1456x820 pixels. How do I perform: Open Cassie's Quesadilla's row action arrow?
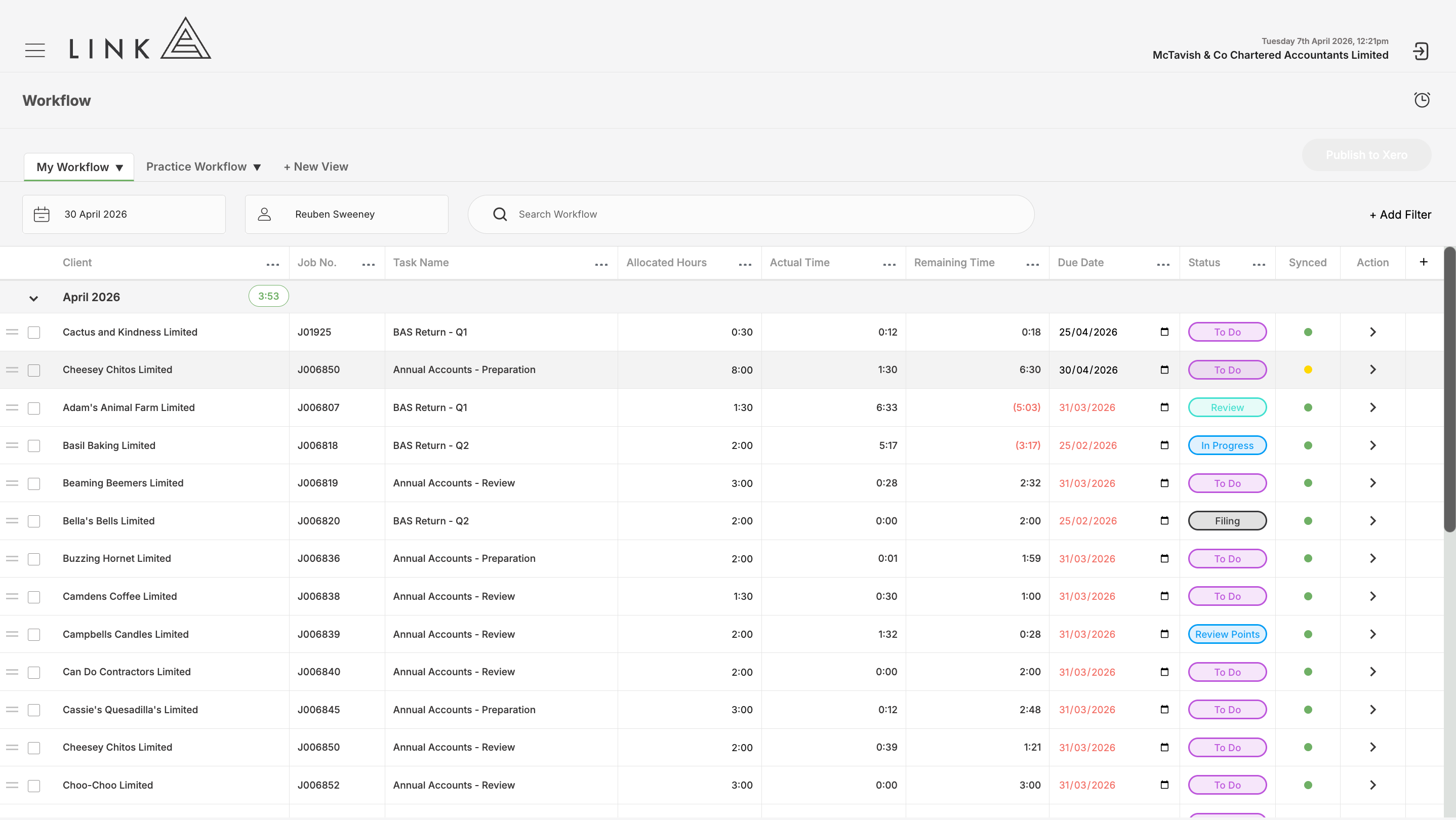pyautogui.click(x=1373, y=709)
